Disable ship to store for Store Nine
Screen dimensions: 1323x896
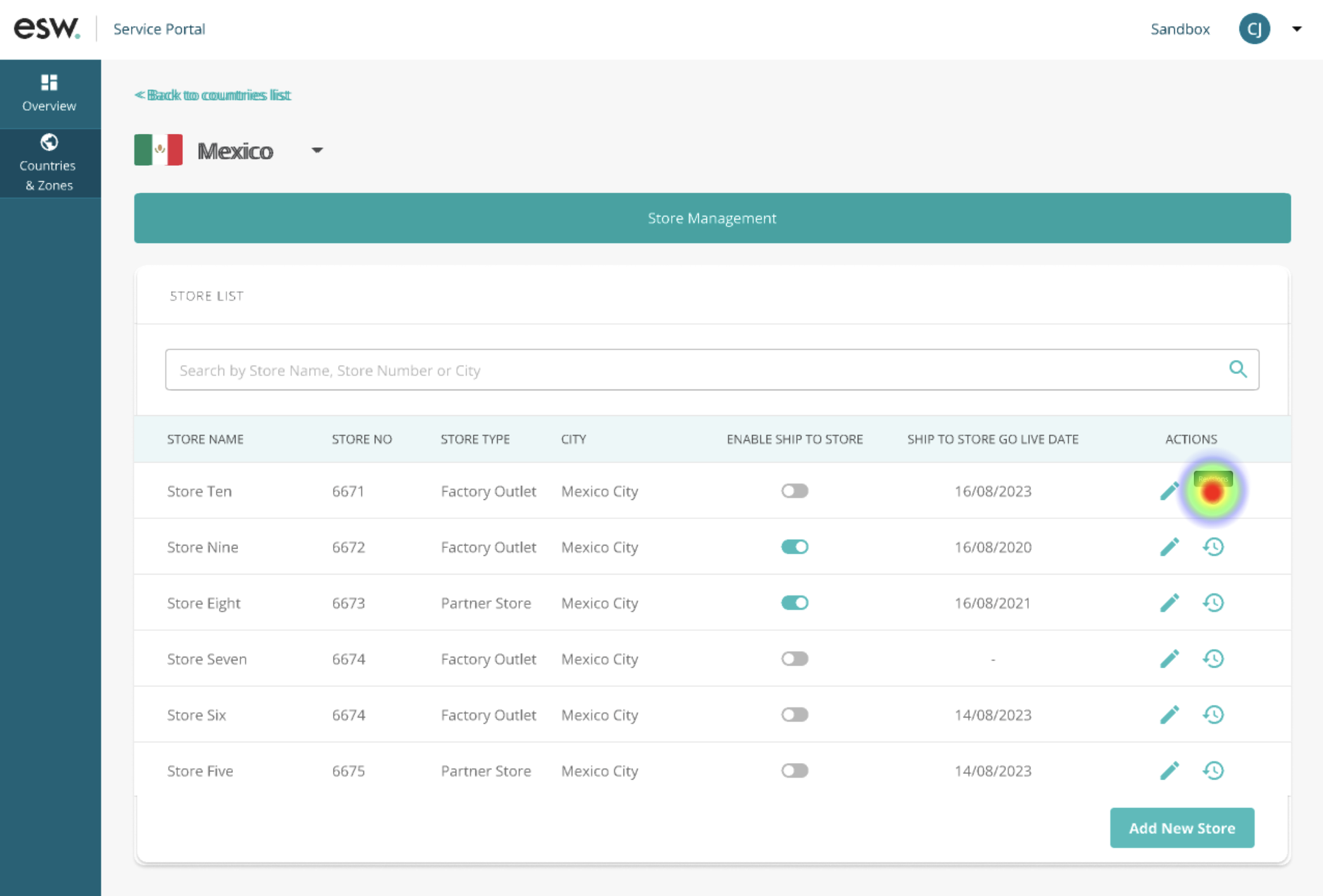point(794,547)
